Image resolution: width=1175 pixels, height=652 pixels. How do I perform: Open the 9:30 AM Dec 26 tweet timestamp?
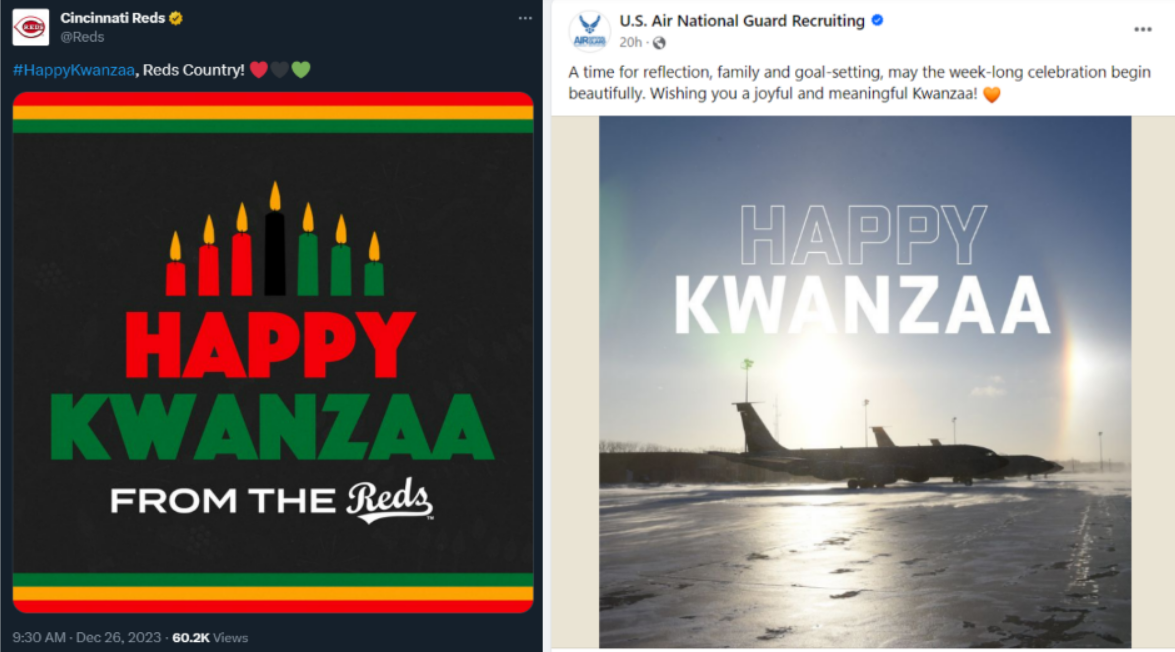[x=88, y=637]
